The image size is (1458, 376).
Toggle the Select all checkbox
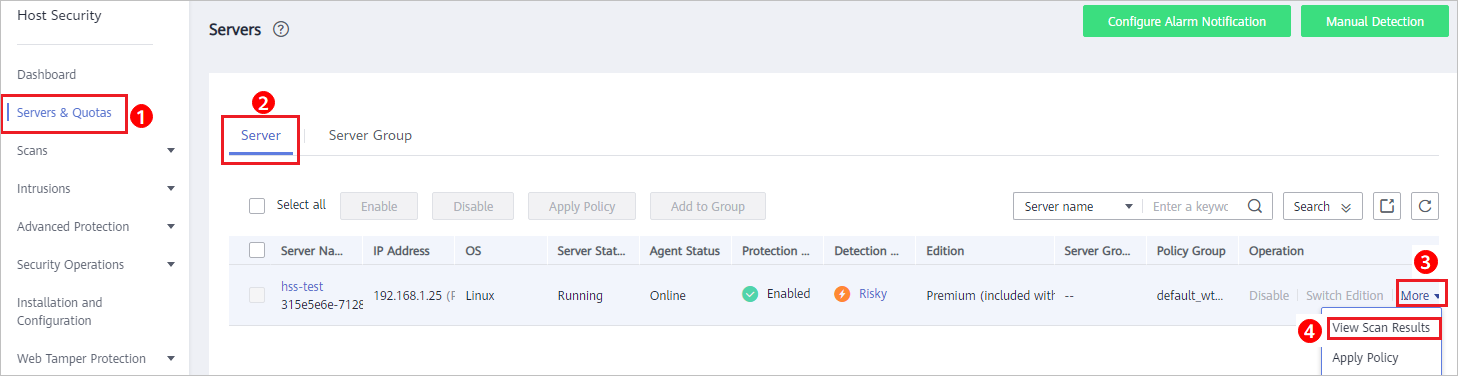[257, 205]
